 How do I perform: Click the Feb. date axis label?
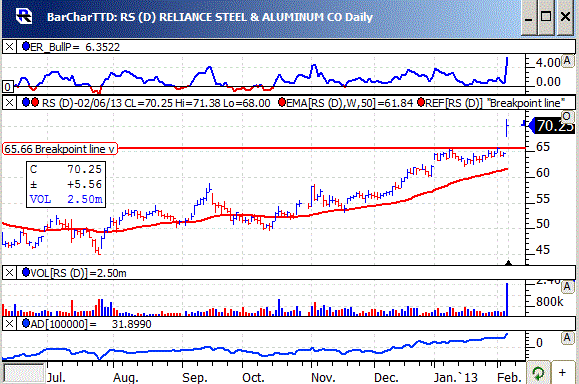tap(510, 377)
